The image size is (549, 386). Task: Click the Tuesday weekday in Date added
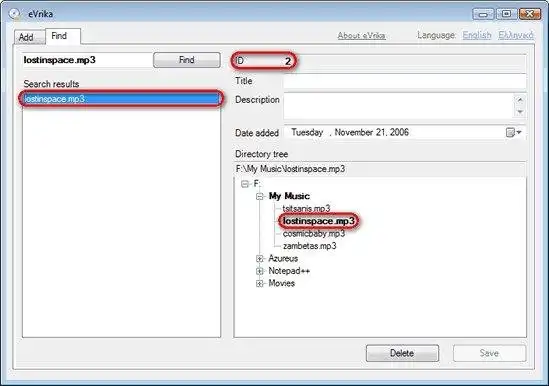pos(307,132)
